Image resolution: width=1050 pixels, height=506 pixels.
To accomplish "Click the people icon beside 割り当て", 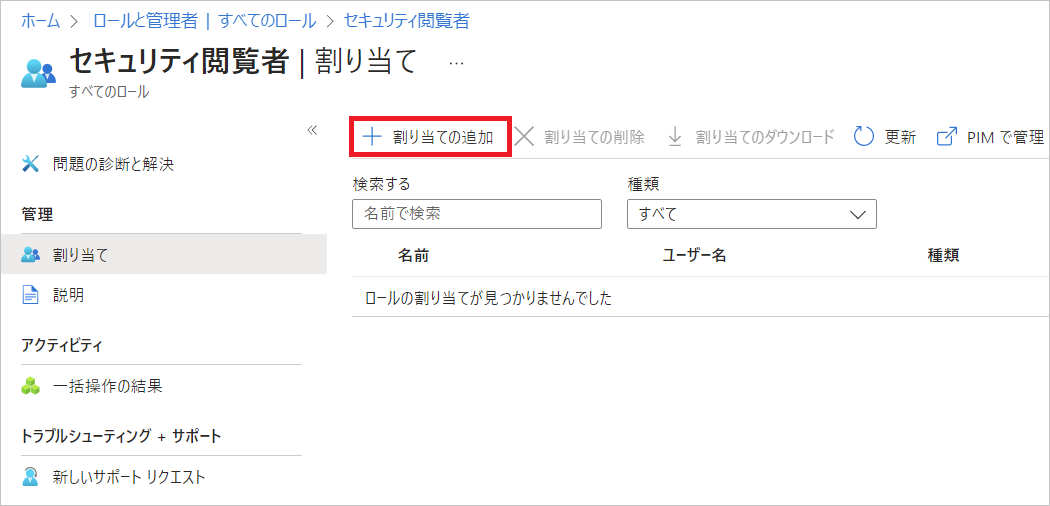I will [x=31, y=254].
